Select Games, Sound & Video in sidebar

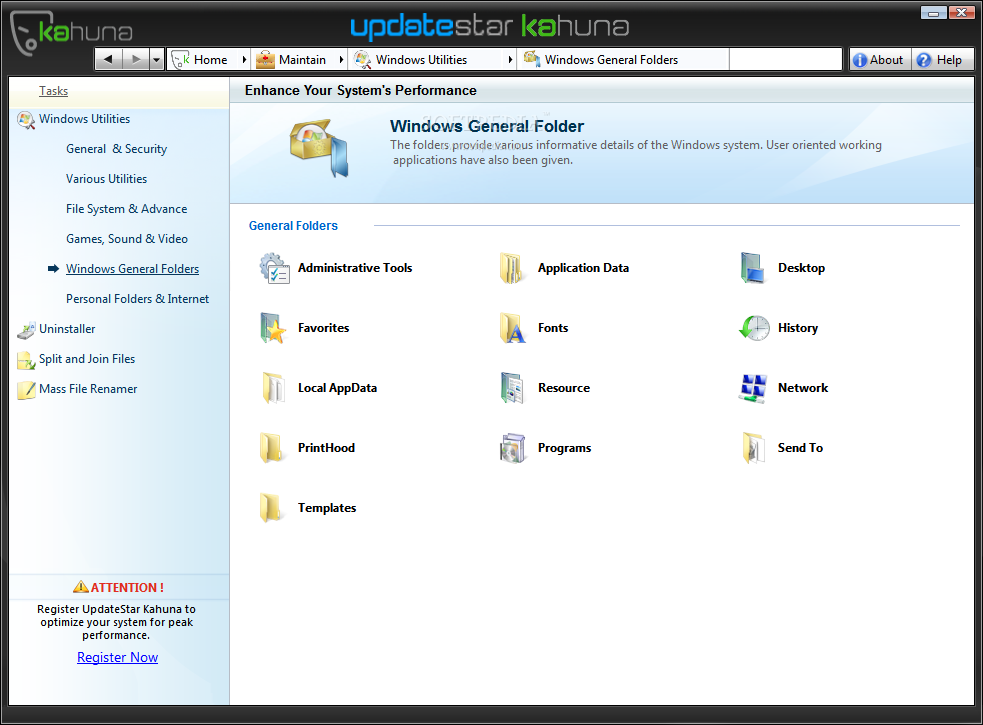point(127,239)
